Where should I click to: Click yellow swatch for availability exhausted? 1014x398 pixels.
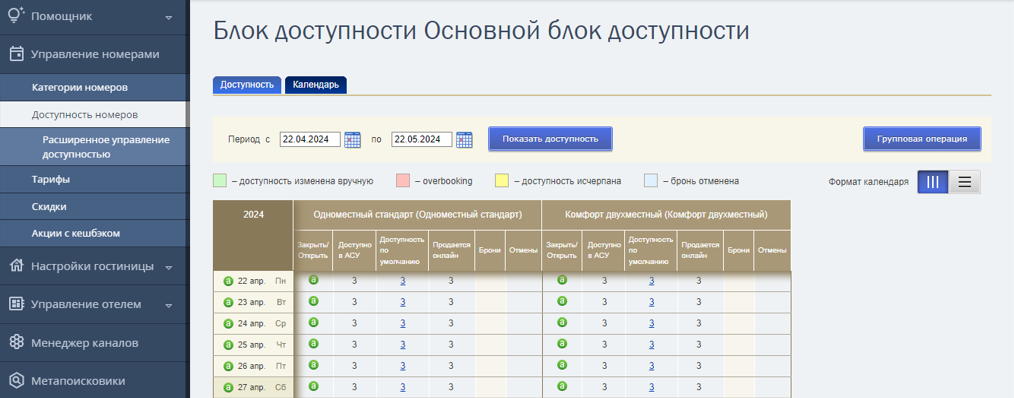click(x=501, y=181)
